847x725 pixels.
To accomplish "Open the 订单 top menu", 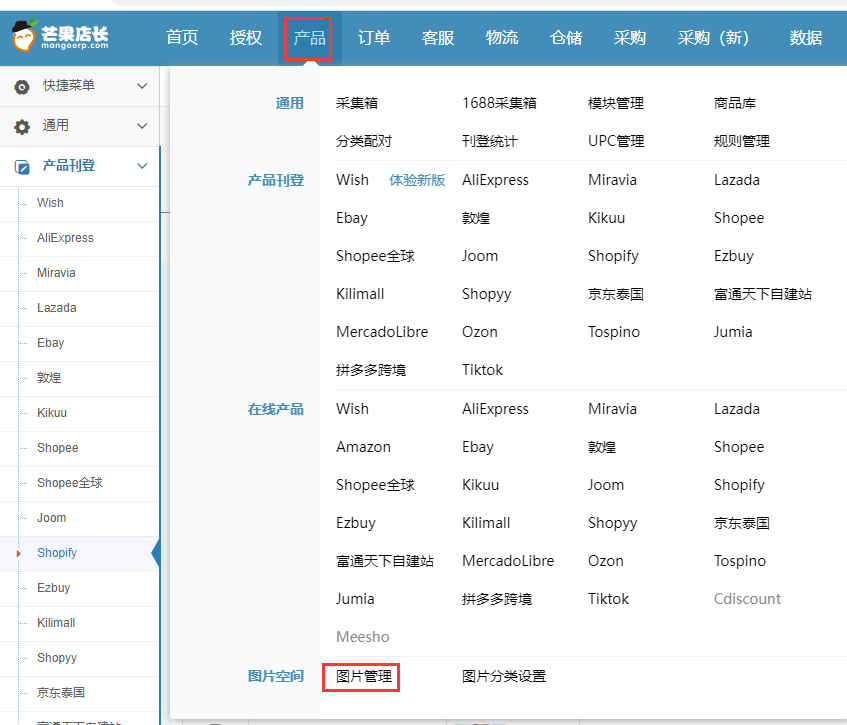I will 374,37.
